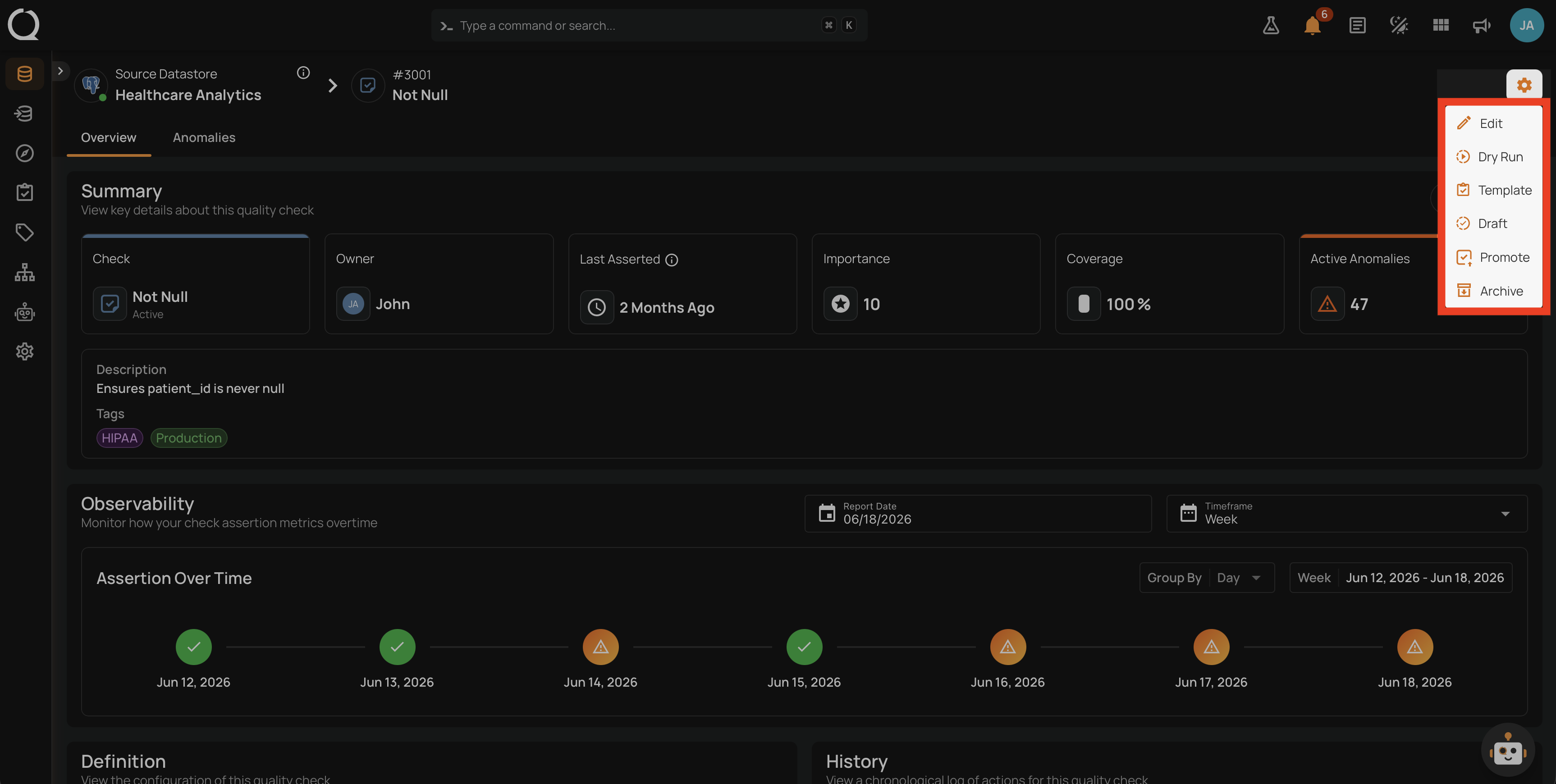Open the floating chatbot assistant button
Screen dimensions: 1556x784
coord(1508,750)
